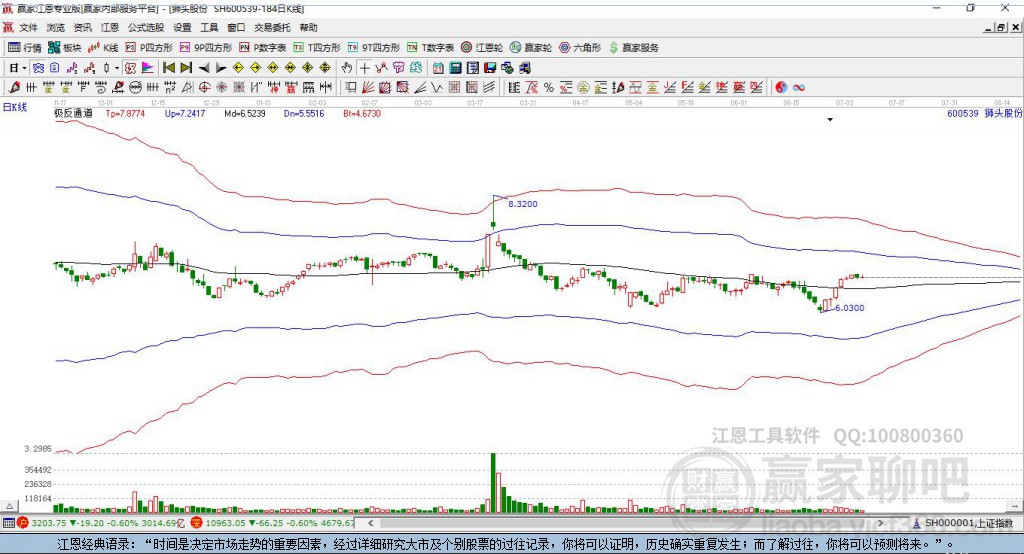Click the scrollbar left arrow
The image size is (1024, 554).
tap(370, 523)
